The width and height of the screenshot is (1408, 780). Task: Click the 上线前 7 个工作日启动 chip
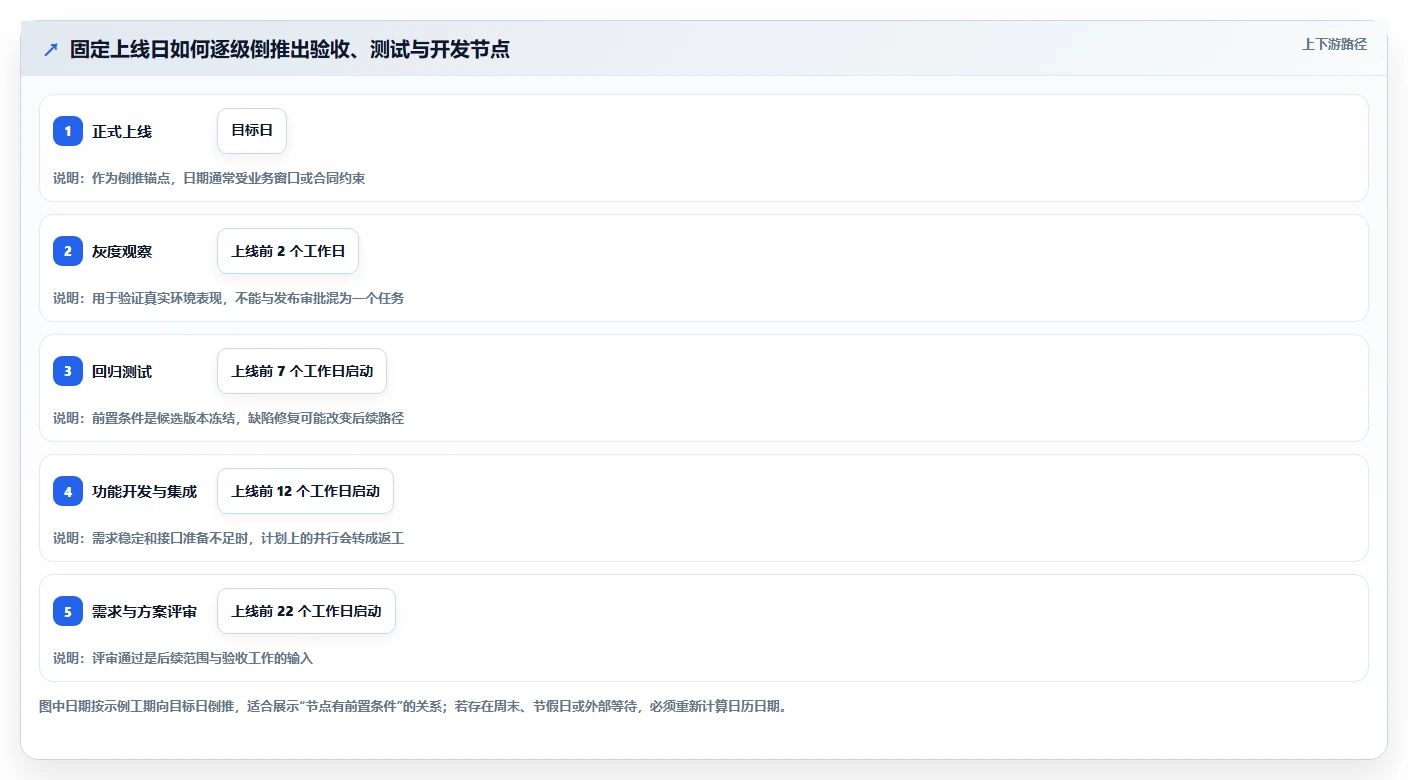[x=302, y=371]
